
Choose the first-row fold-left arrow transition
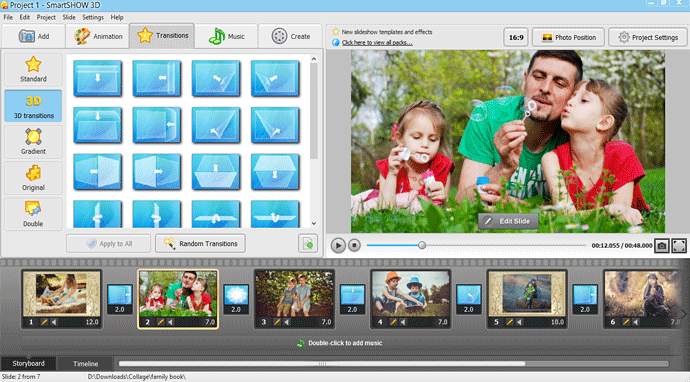(x=157, y=78)
